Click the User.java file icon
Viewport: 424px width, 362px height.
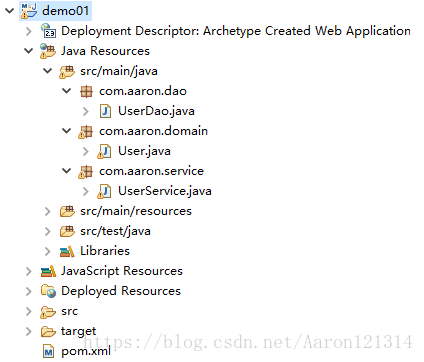coord(104,151)
